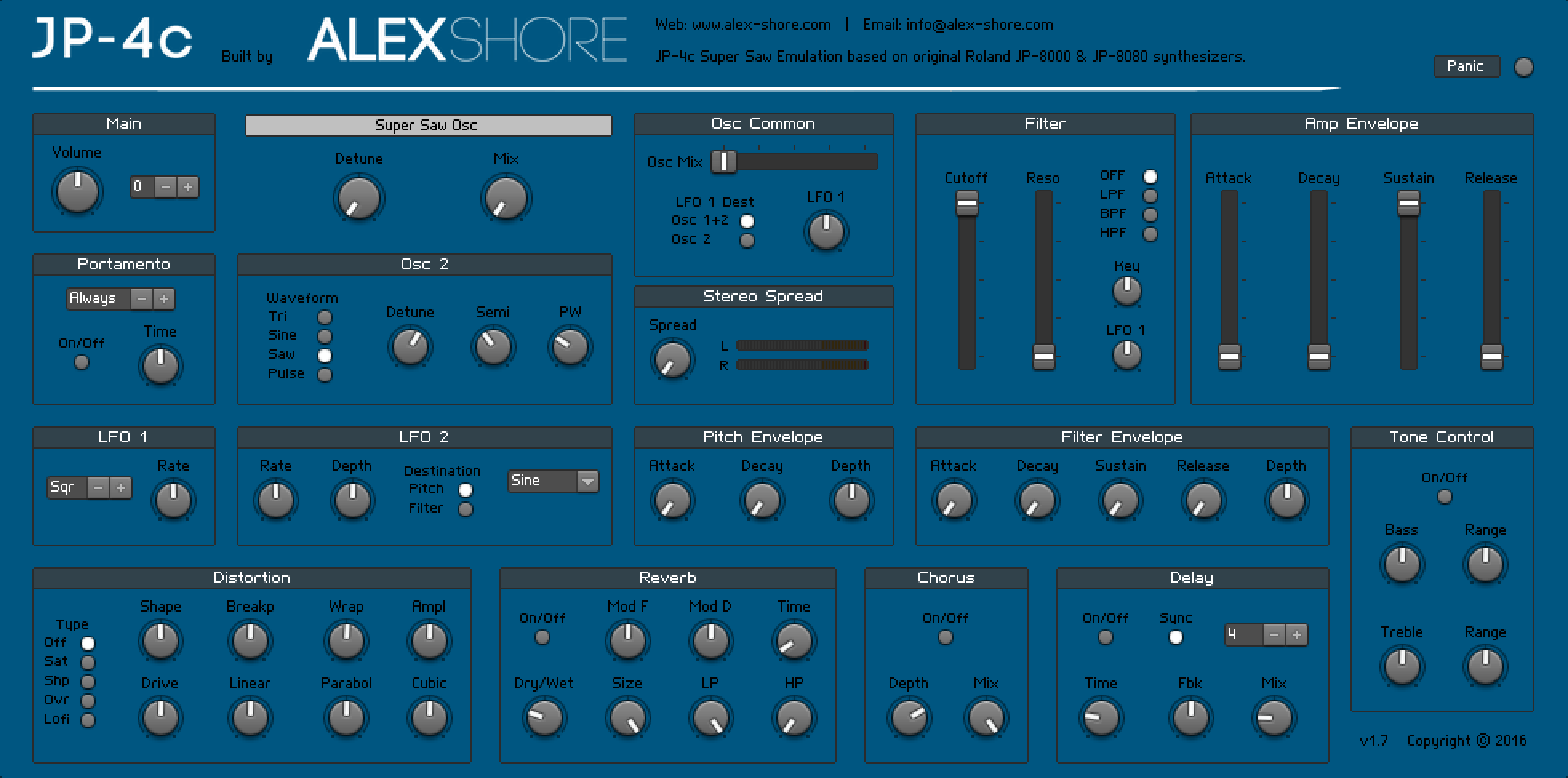Open LFO 2 Sine waveform dropdown
The height and width of the screenshot is (778, 1568).
(x=554, y=481)
